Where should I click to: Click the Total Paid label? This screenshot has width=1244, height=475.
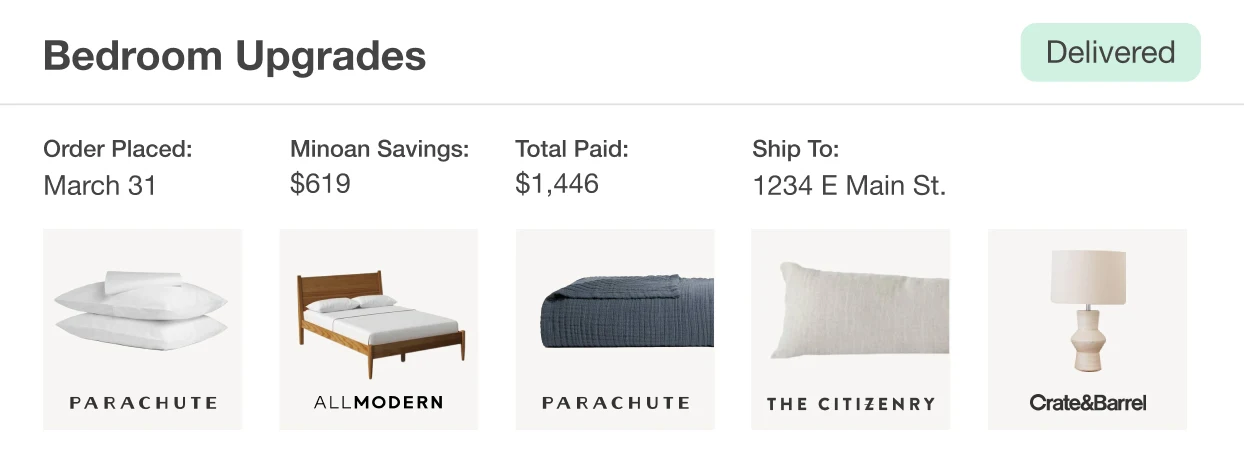click(571, 149)
